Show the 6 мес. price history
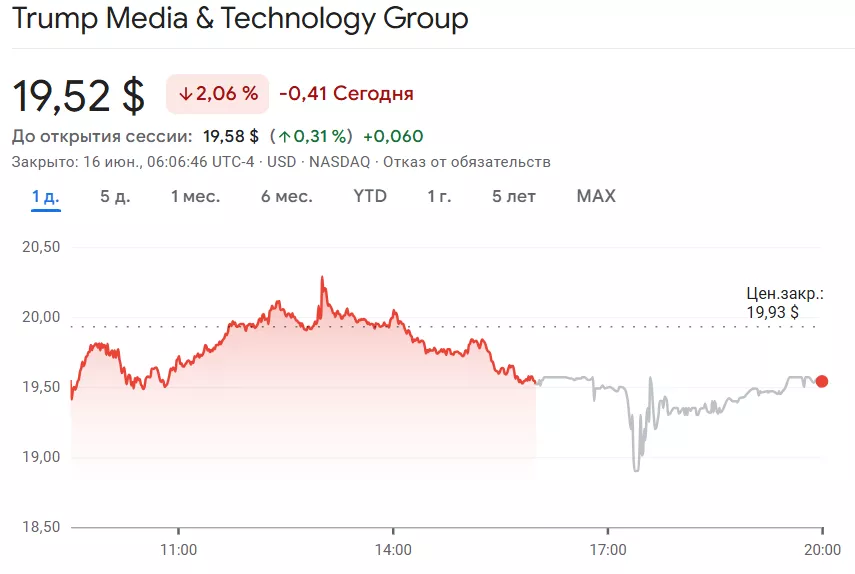The width and height of the screenshot is (855, 574). pos(287,196)
